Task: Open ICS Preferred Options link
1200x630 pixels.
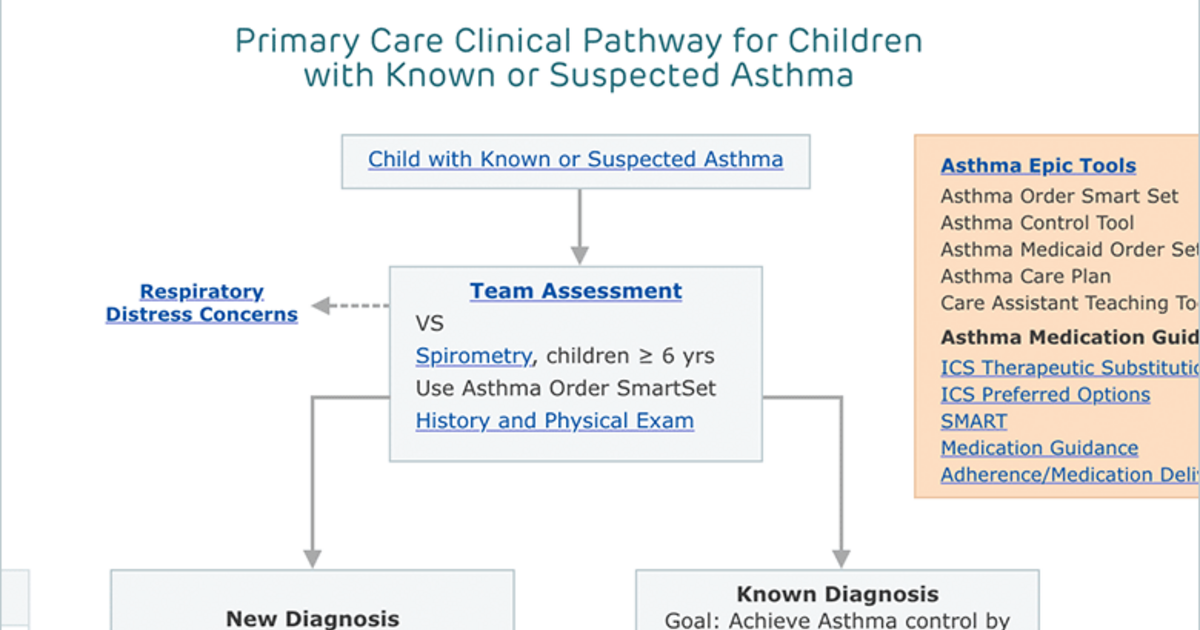Action: [1045, 395]
